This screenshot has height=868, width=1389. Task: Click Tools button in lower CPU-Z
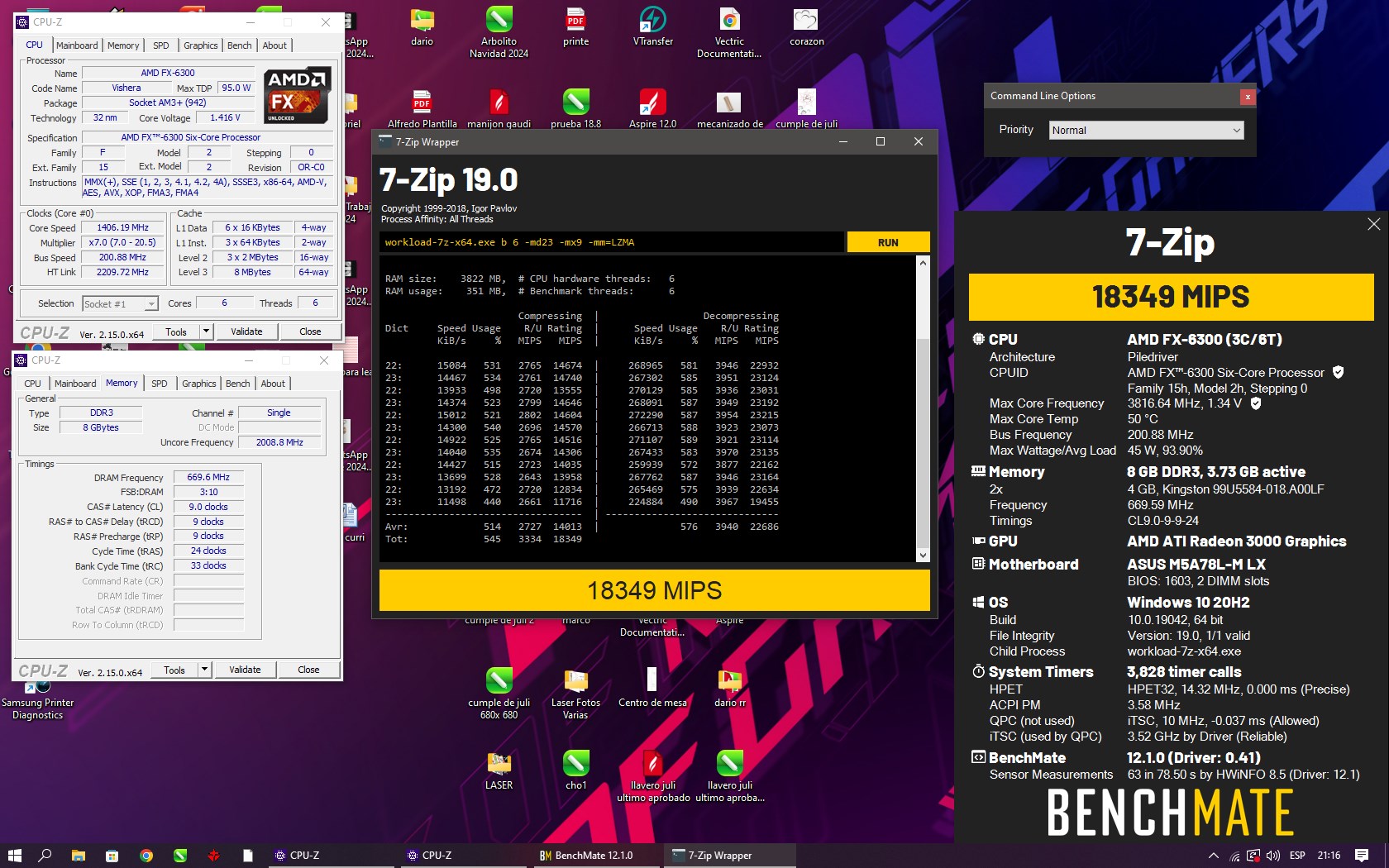[174, 670]
